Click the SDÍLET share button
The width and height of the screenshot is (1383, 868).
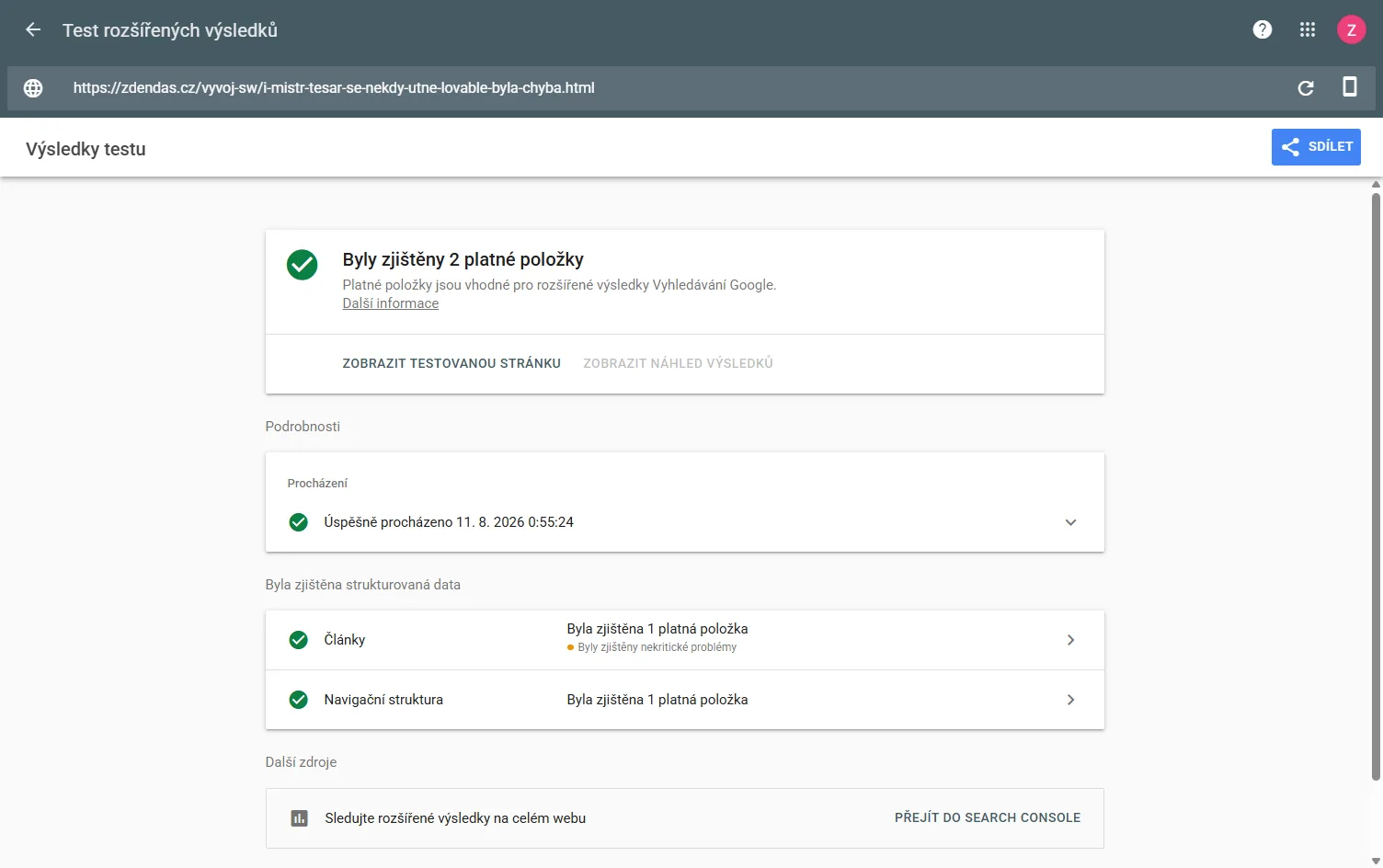(x=1316, y=147)
